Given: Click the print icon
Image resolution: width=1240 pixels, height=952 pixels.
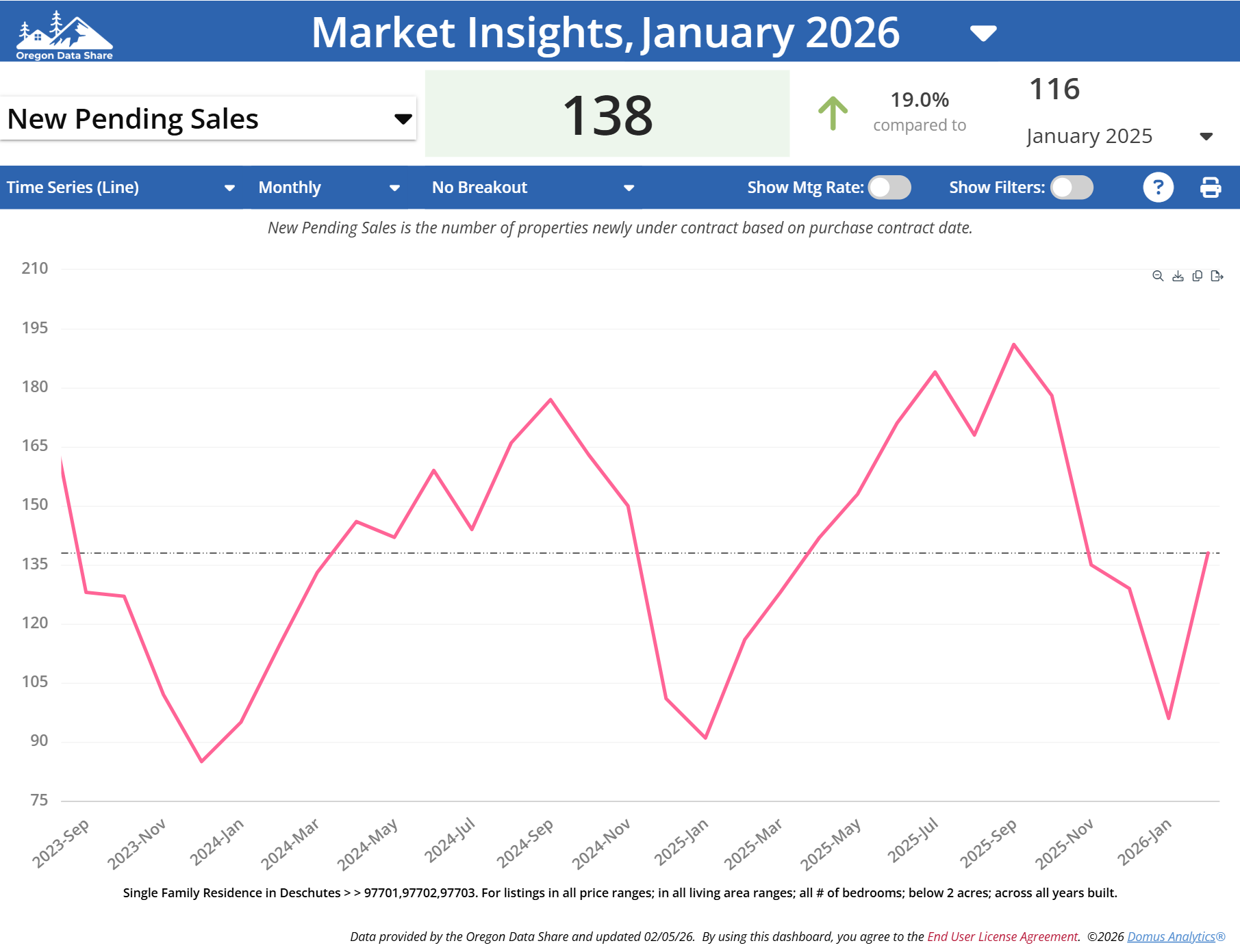Looking at the screenshot, I should pos(1211,187).
